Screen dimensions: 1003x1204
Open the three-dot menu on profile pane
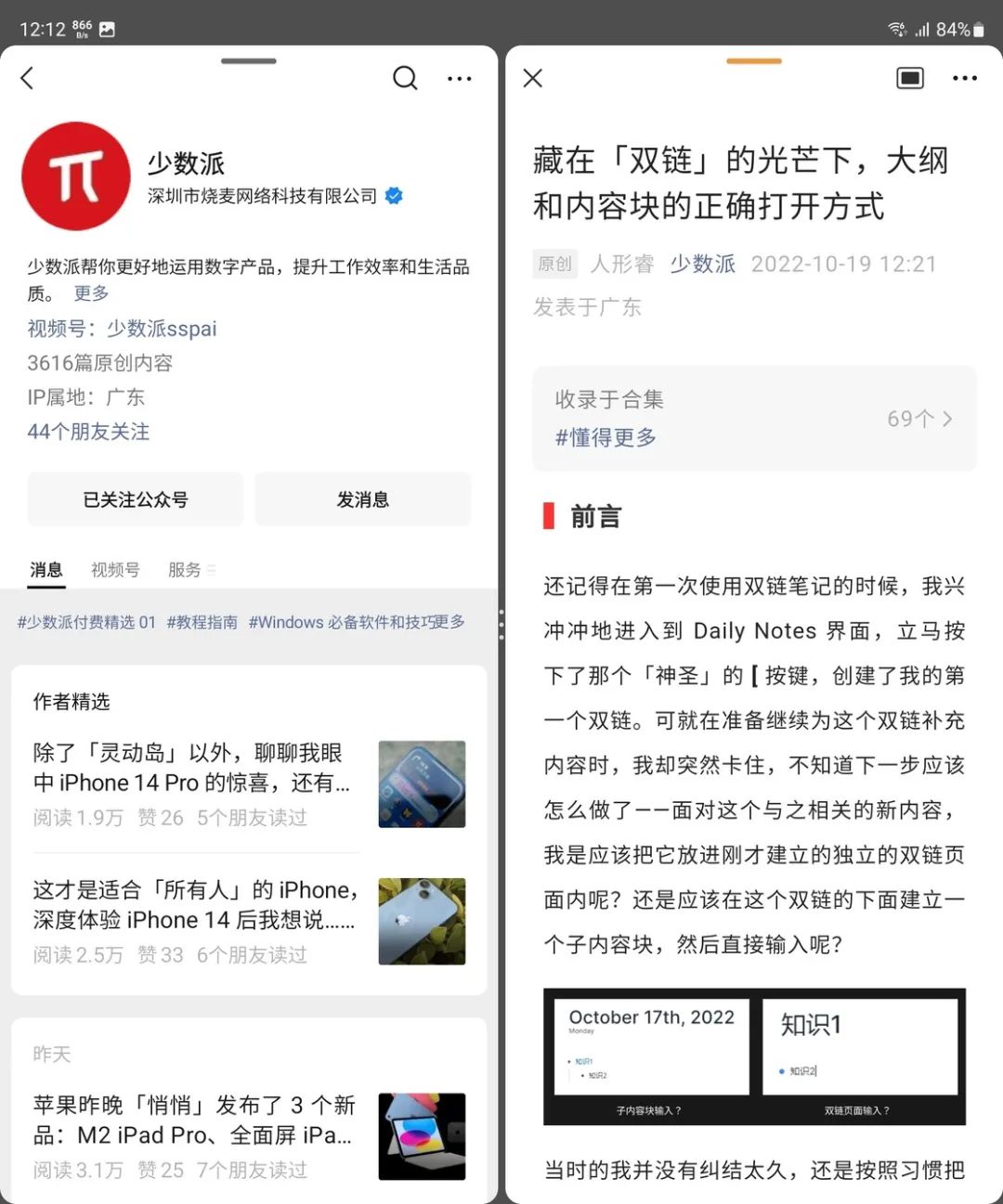tap(459, 79)
